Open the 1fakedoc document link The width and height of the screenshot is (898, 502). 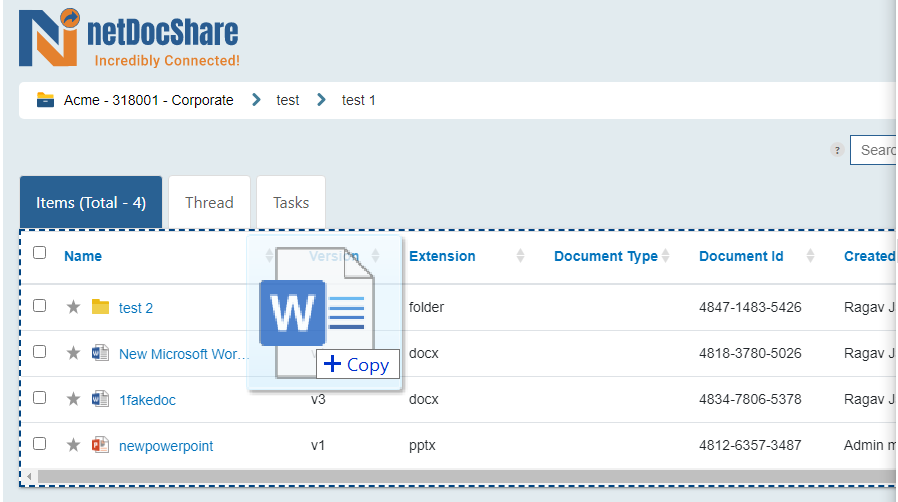(147, 400)
